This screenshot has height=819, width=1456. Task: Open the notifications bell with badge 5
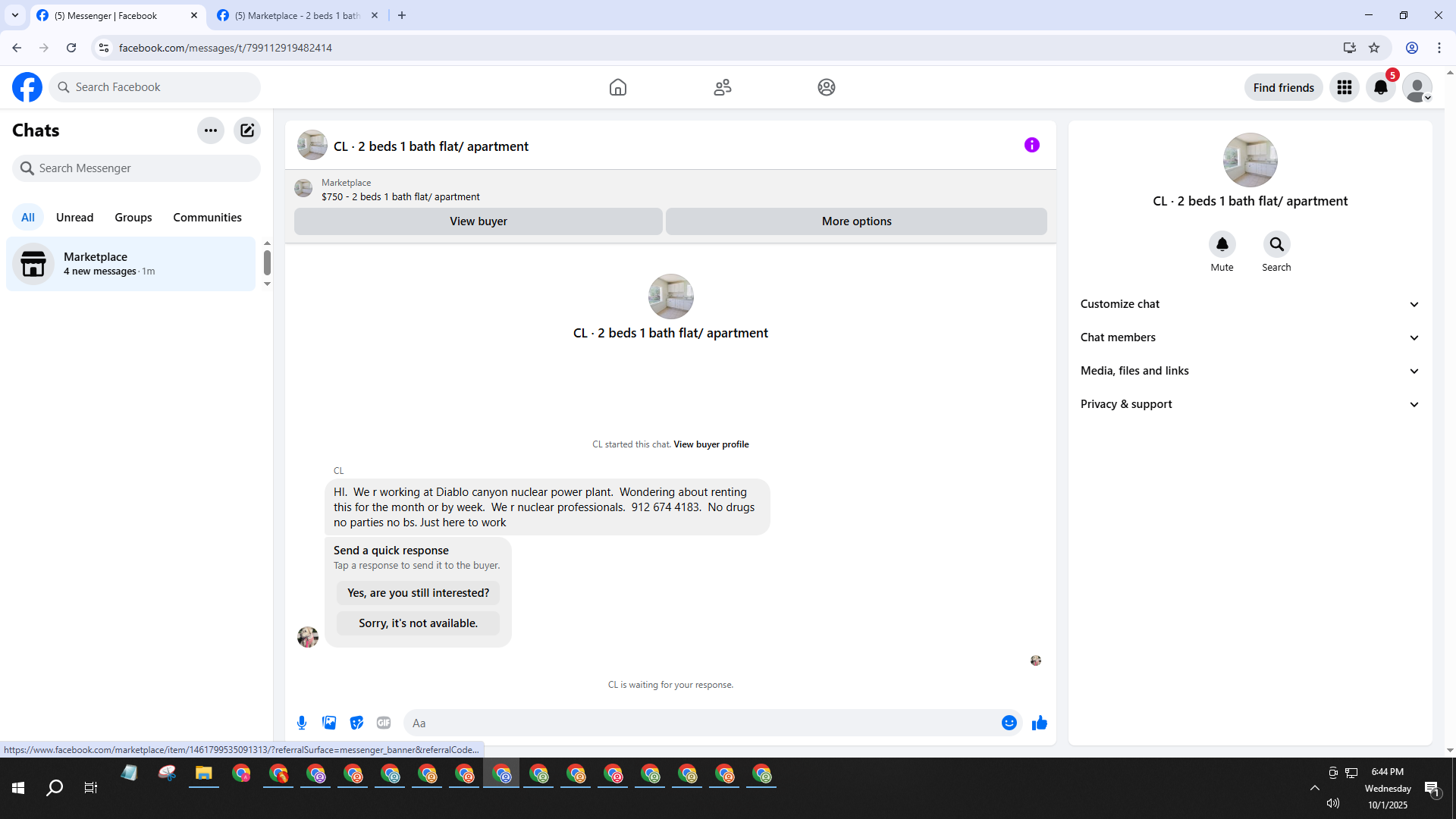[x=1381, y=87]
